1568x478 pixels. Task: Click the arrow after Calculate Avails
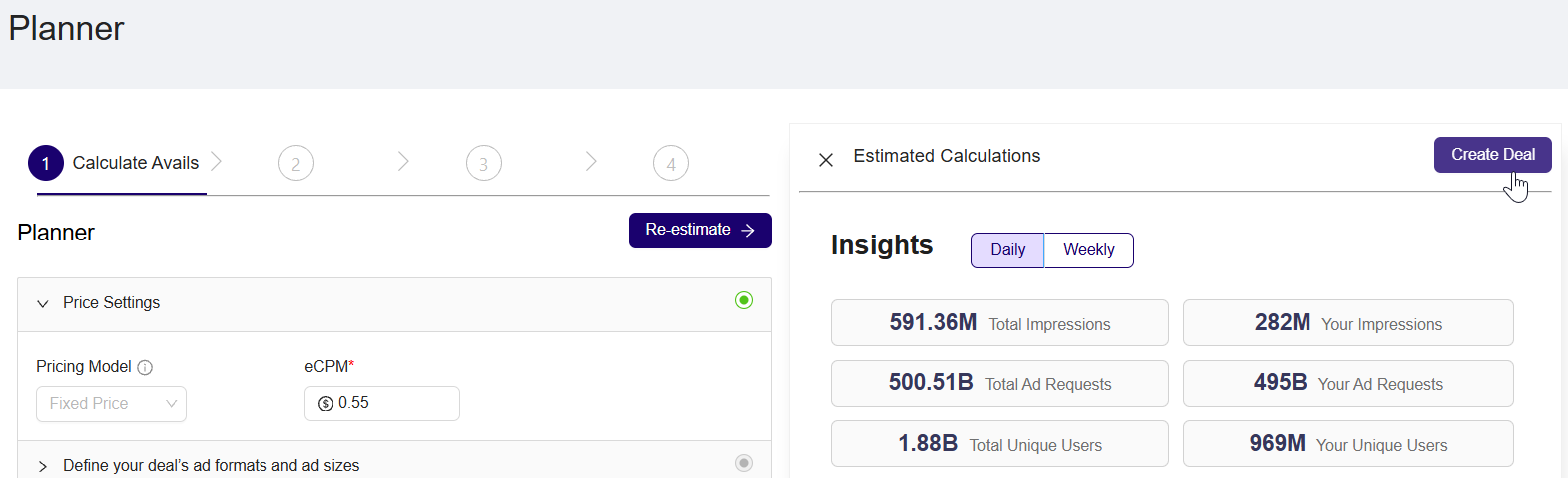click(x=217, y=161)
